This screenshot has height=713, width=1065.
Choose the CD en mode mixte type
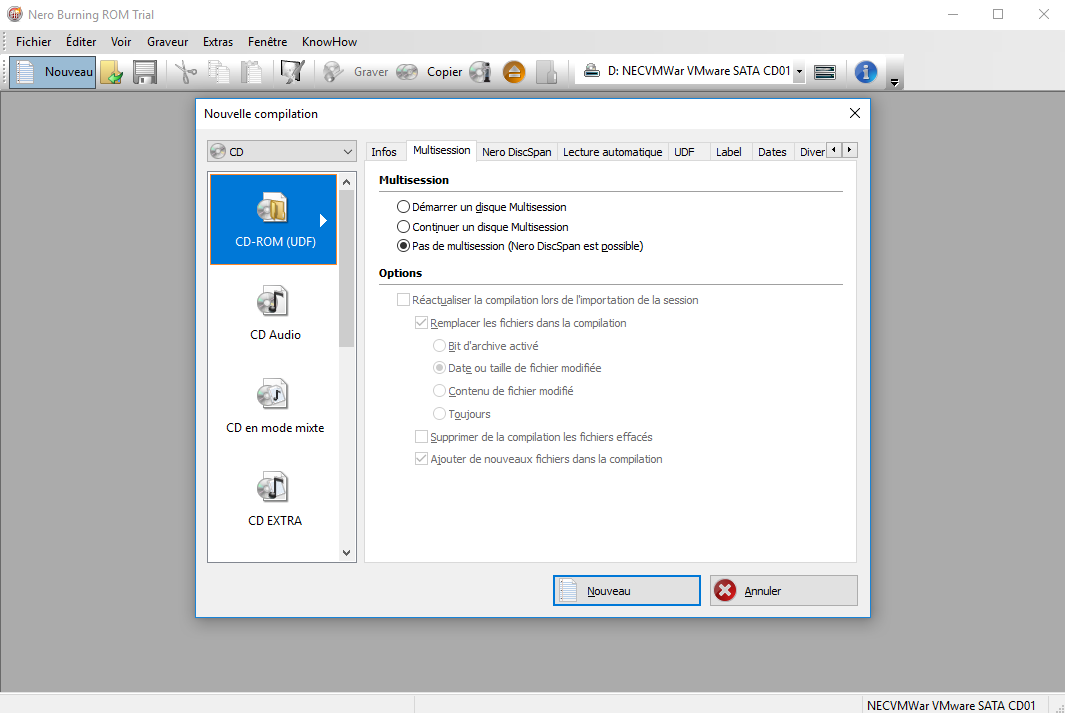click(x=274, y=405)
